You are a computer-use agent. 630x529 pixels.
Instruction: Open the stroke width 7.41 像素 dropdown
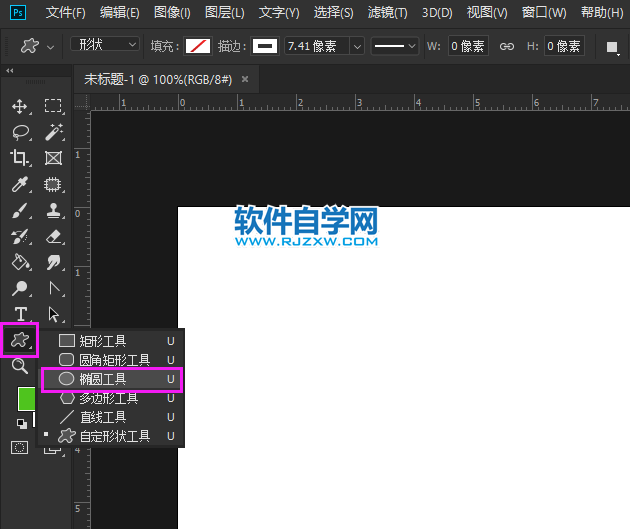point(357,47)
